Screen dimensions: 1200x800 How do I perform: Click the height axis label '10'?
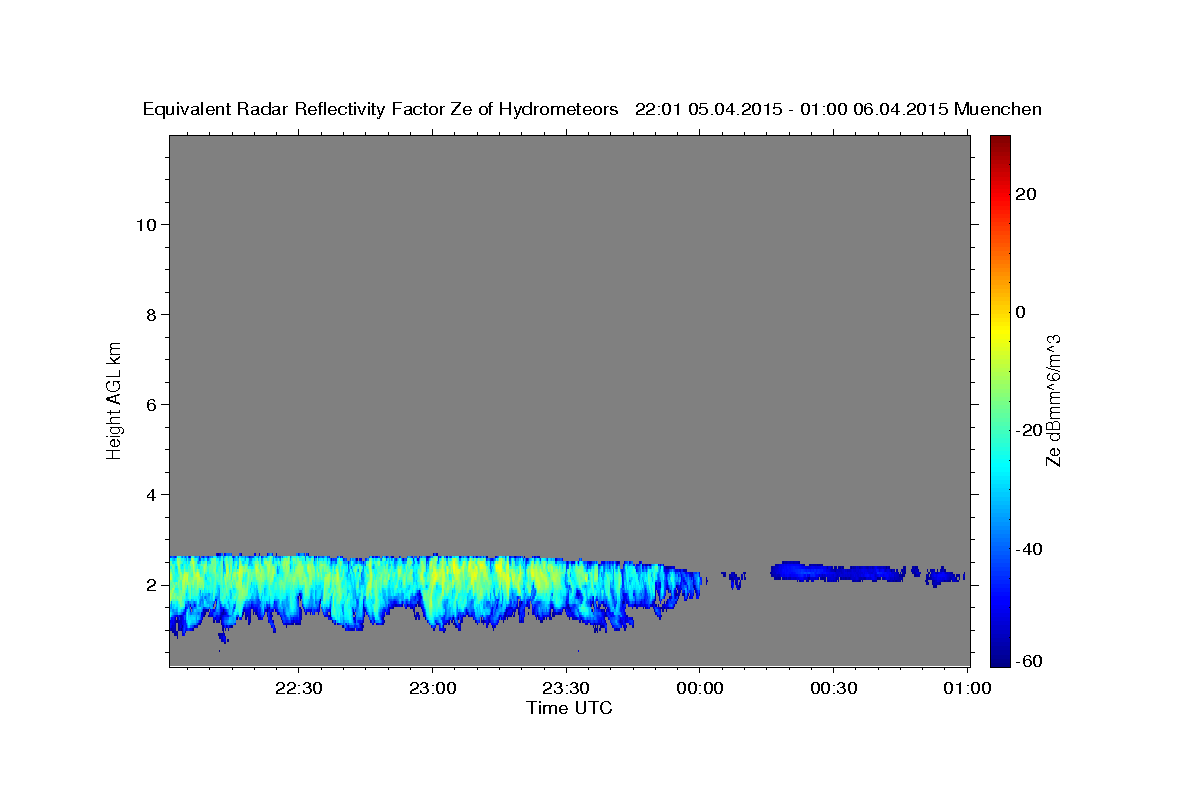[145, 225]
